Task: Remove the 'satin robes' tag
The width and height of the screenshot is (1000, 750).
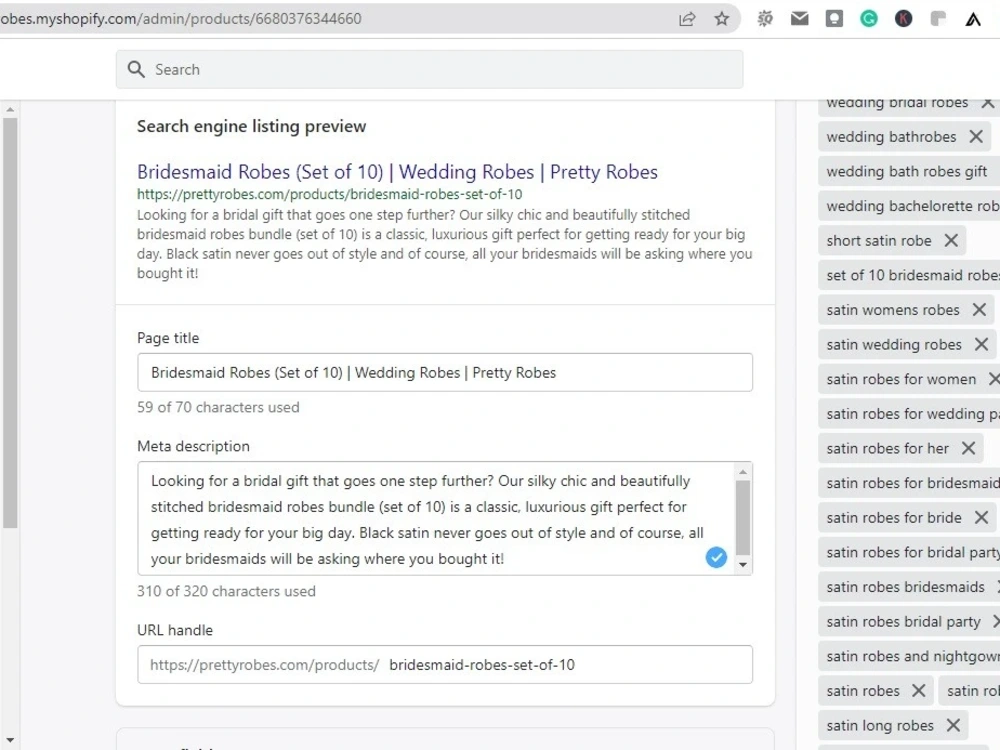Action: (918, 691)
